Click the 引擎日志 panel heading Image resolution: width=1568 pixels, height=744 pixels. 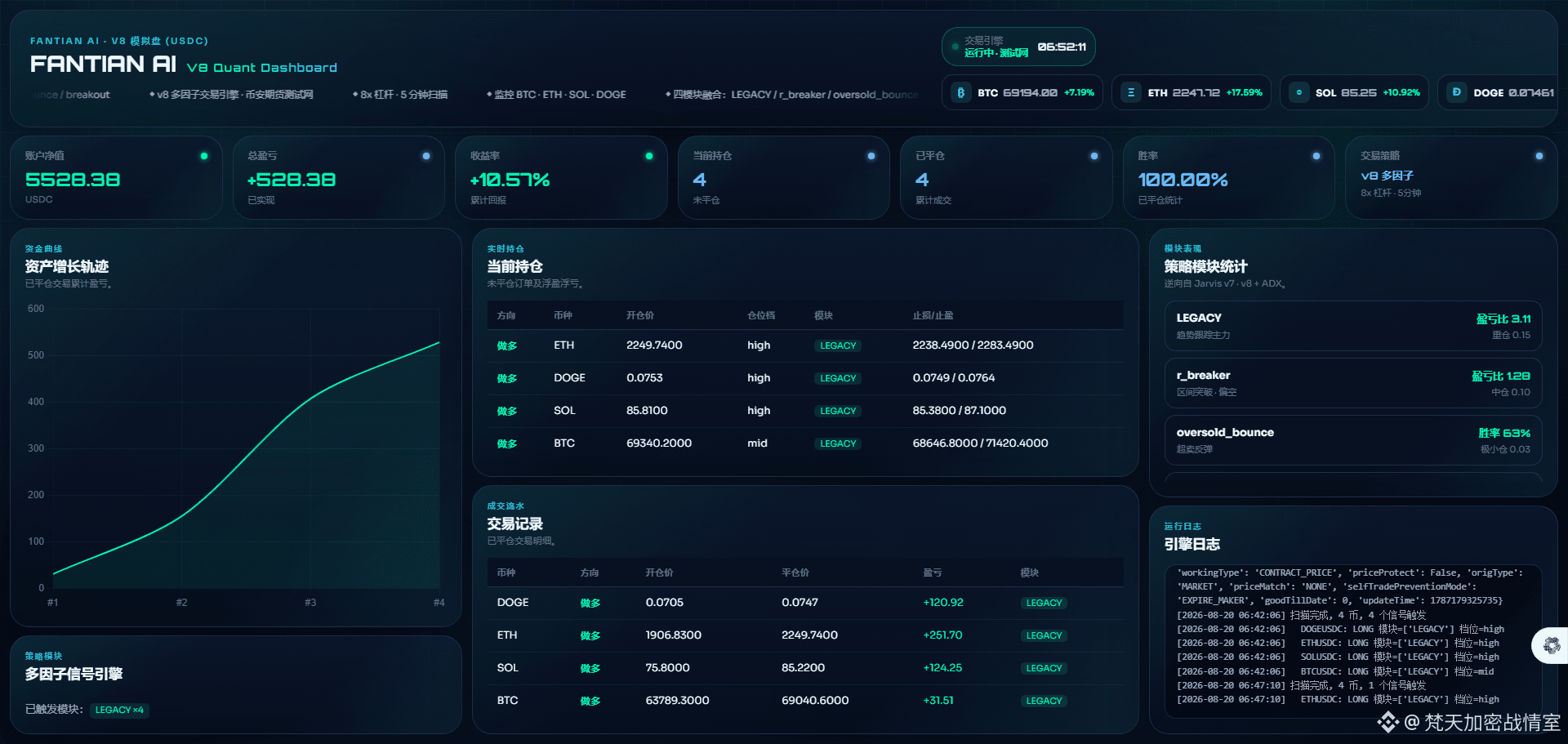(x=1192, y=544)
